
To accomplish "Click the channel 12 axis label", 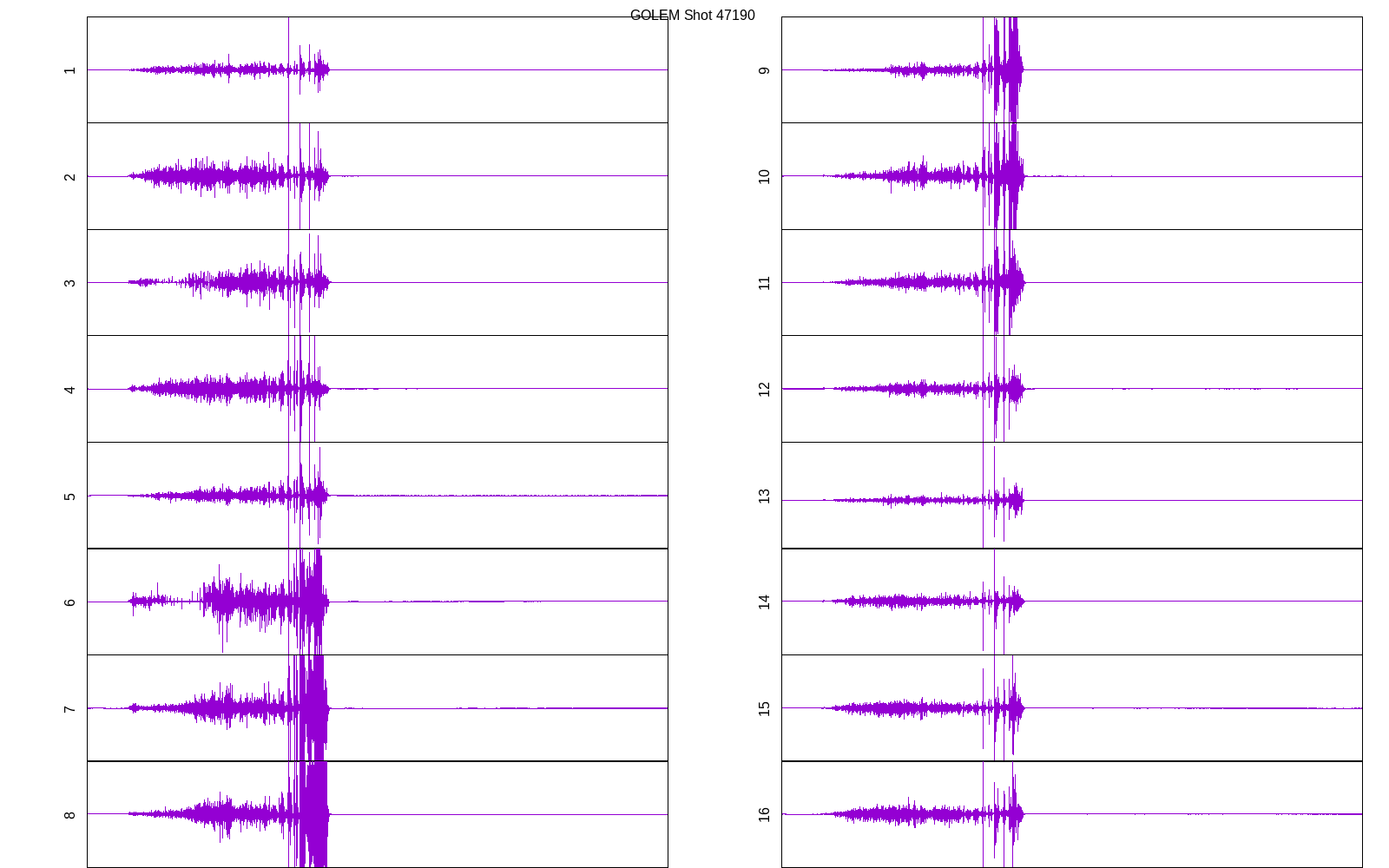I will 764,389.
